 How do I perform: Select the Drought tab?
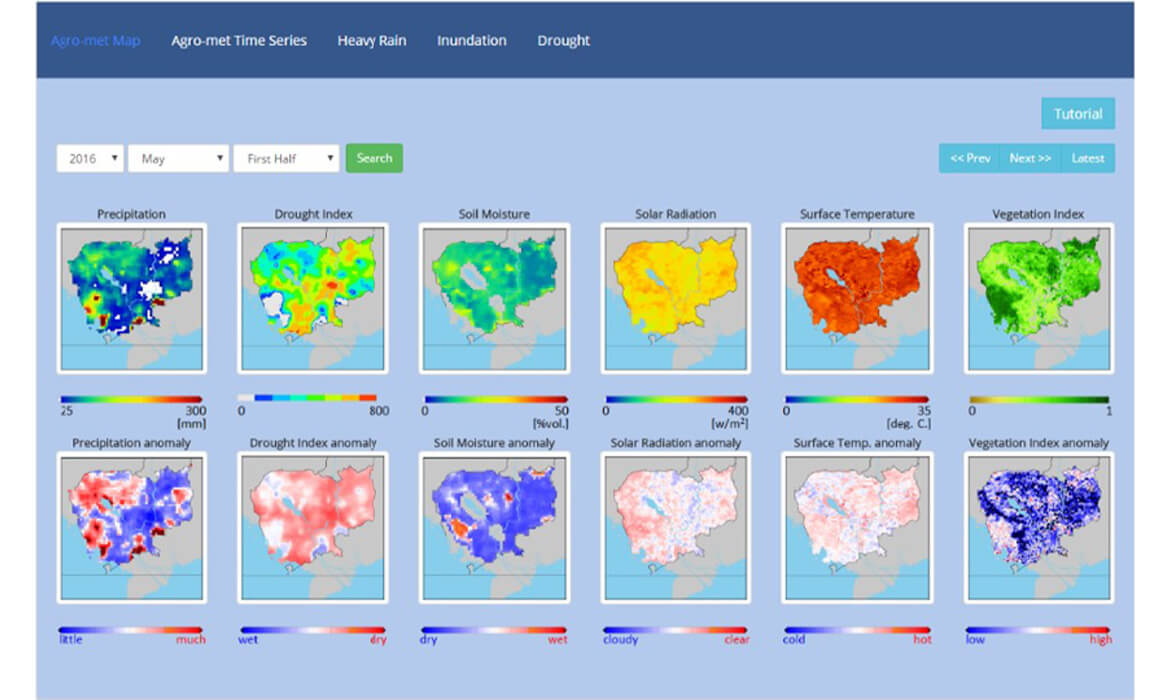click(563, 41)
